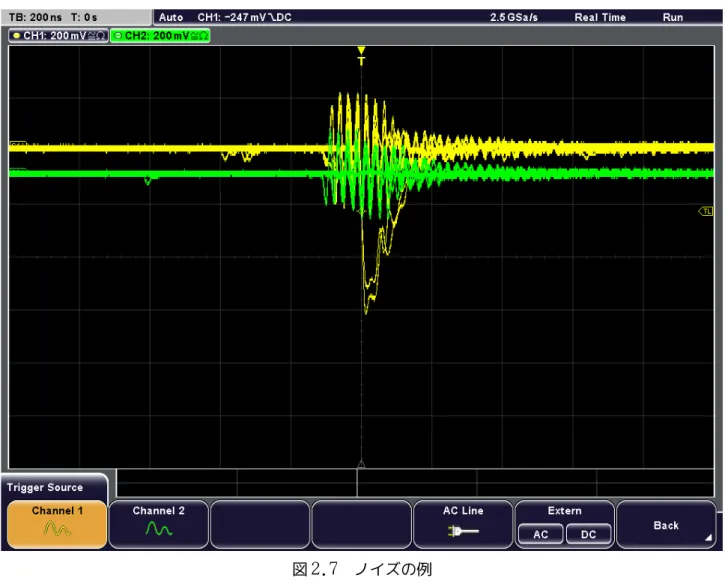This screenshot has height=584, width=725.
Task: Select the Extern AC coupling option
Action: pyautogui.click(x=541, y=535)
